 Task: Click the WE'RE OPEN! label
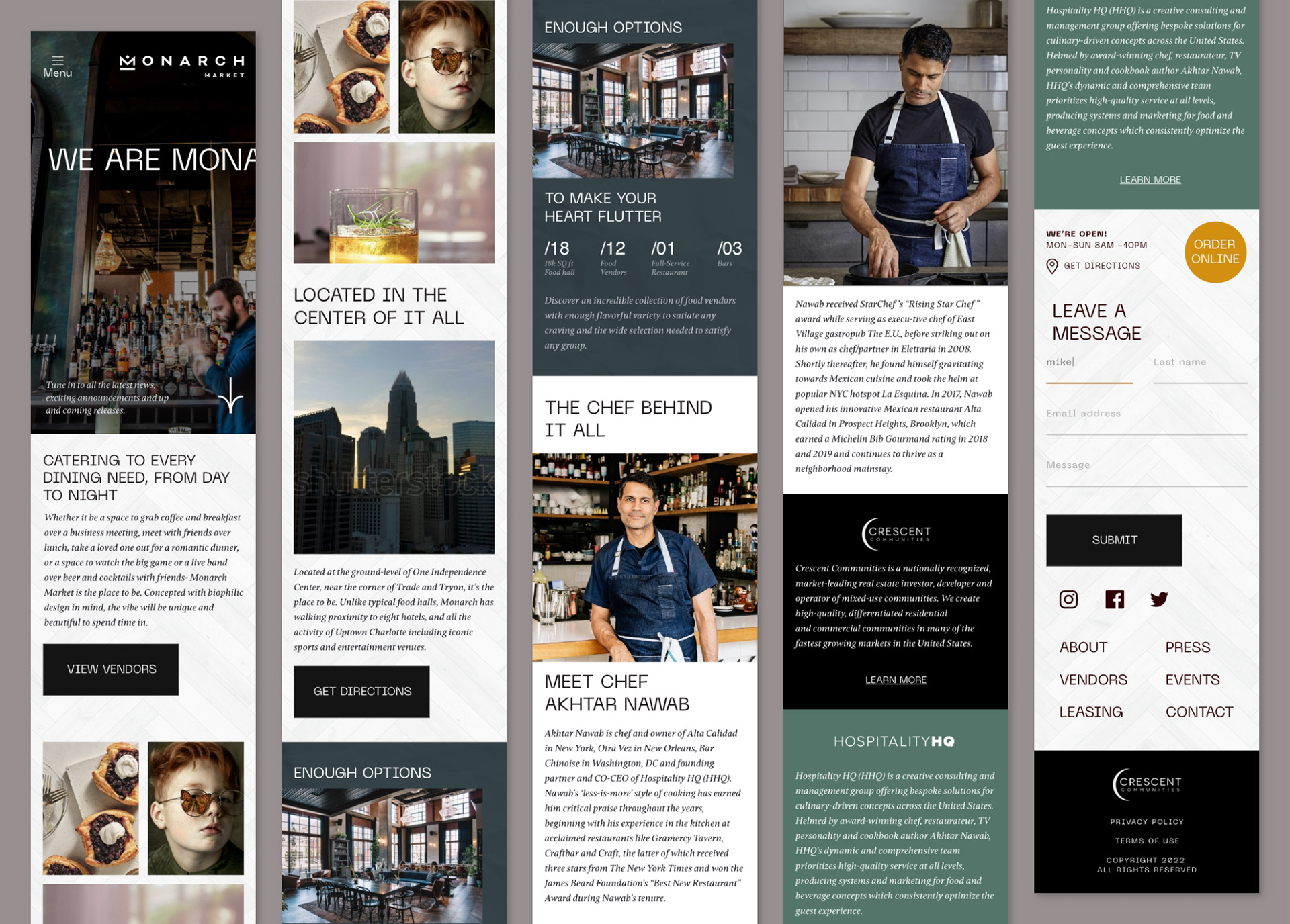(x=1076, y=234)
